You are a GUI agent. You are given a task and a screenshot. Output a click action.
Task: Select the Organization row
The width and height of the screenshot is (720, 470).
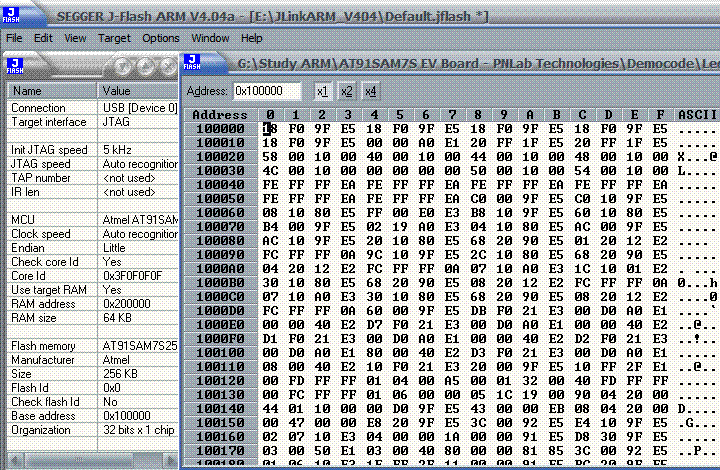tap(93, 430)
